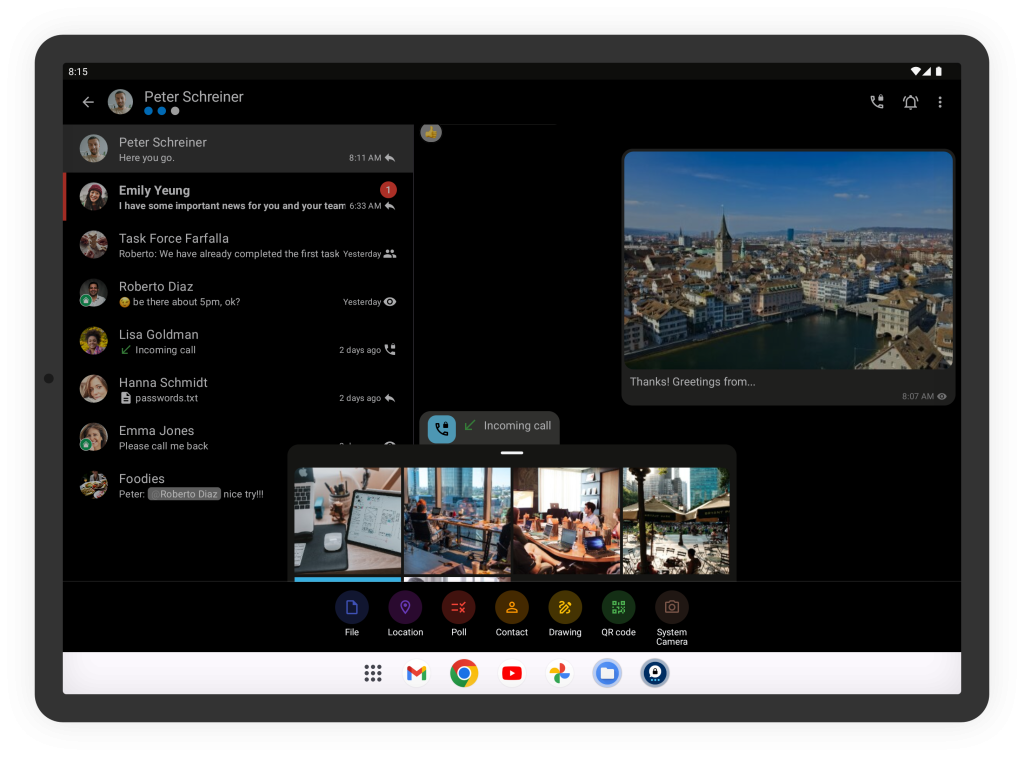The height and width of the screenshot is (757, 1024).
Task: Open Task Force Farfalla group chat
Action: [238, 245]
